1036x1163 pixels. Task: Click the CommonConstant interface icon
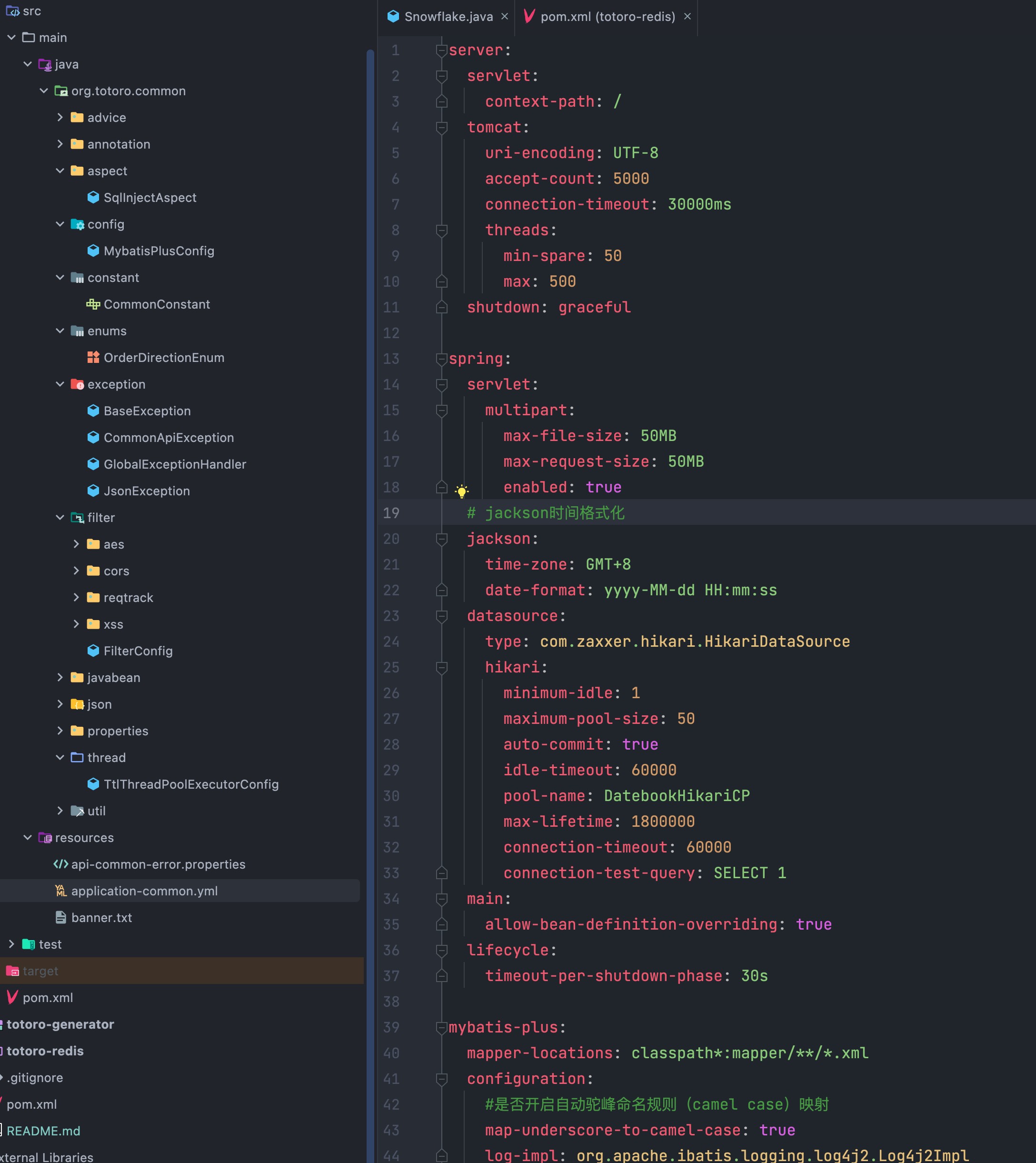point(93,304)
